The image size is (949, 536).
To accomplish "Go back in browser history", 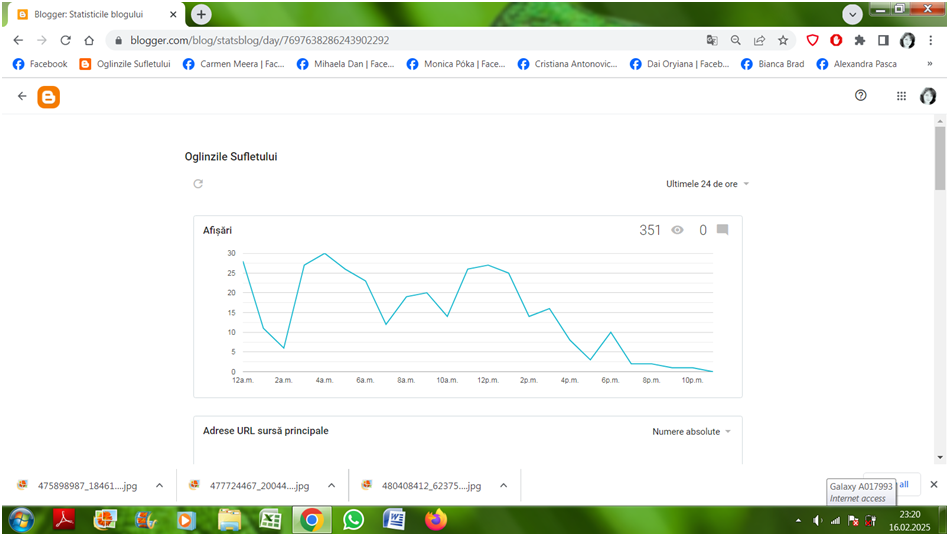I will tap(18, 41).
